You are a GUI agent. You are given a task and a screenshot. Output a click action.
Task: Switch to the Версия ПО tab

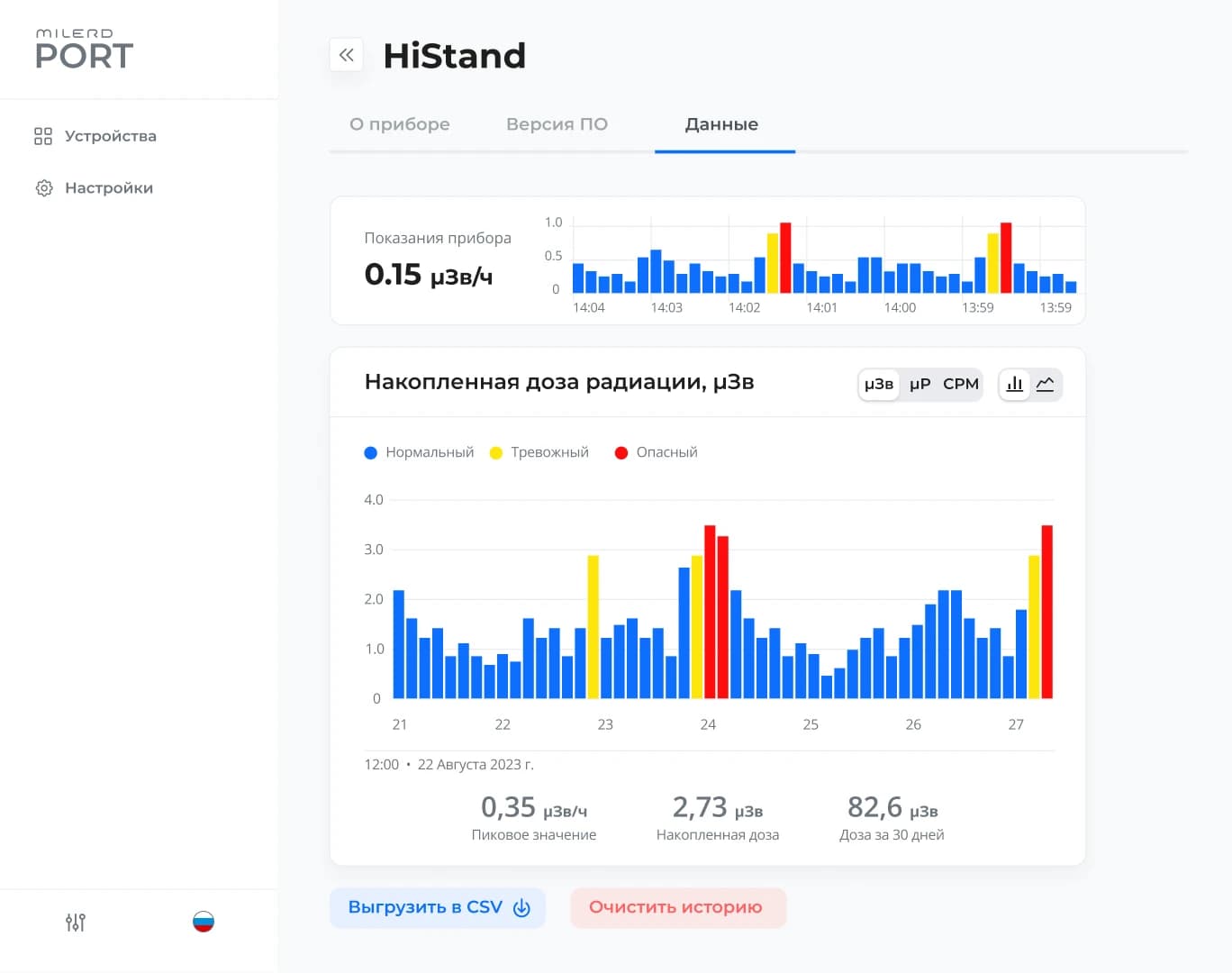pyautogui.click(x=557, y=124)
